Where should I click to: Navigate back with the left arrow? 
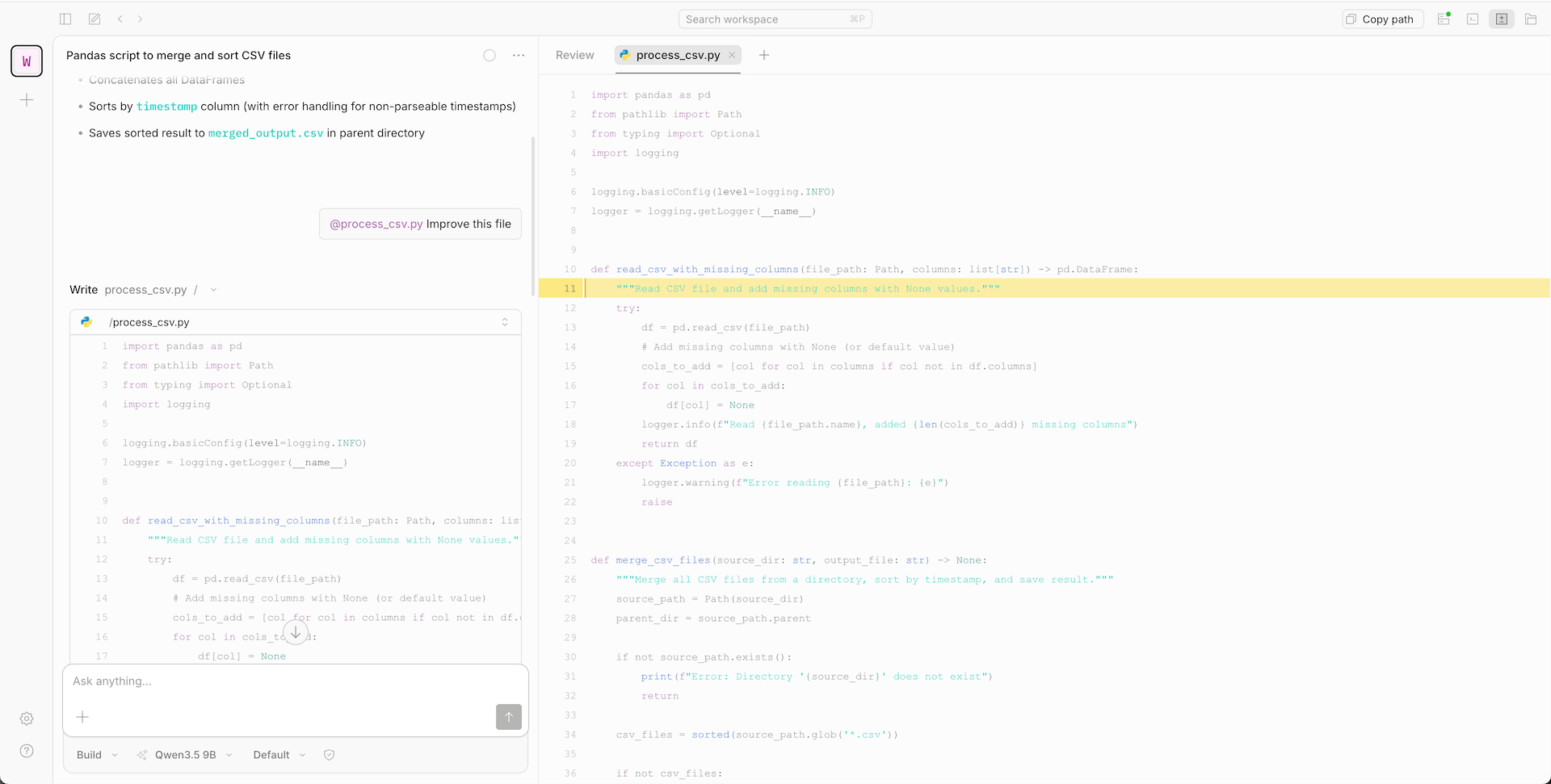click(120, 19)
